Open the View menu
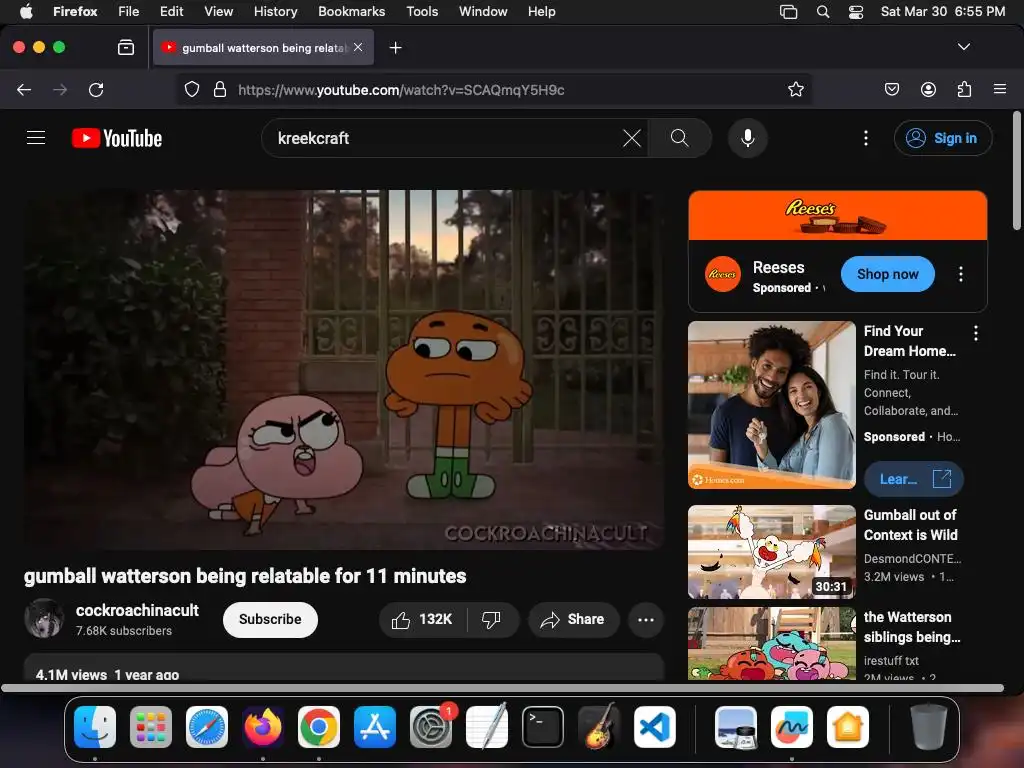The image size is (1024, 768). 218,11
